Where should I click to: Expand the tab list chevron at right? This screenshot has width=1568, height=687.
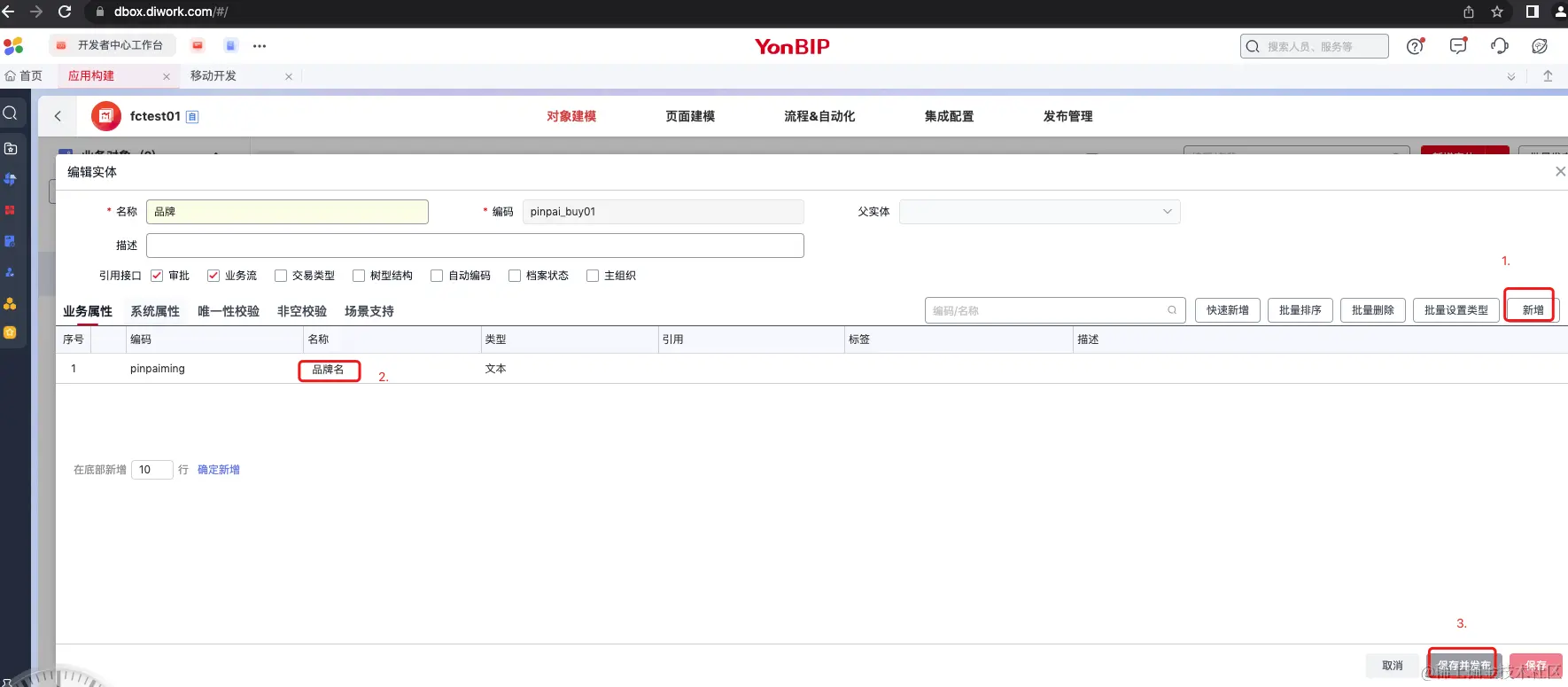1511,77
